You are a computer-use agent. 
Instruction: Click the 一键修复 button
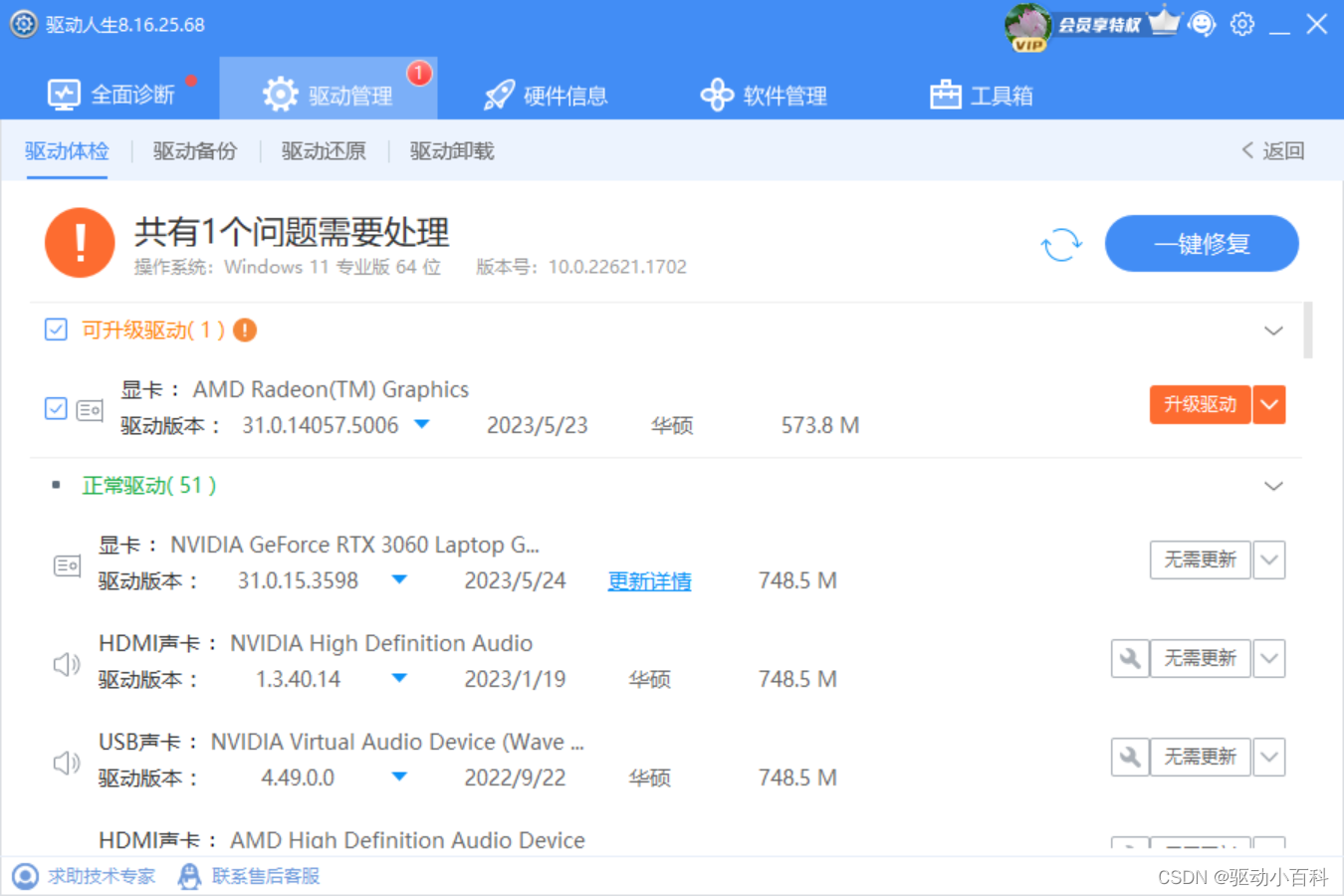click(x=1202, y=244)
